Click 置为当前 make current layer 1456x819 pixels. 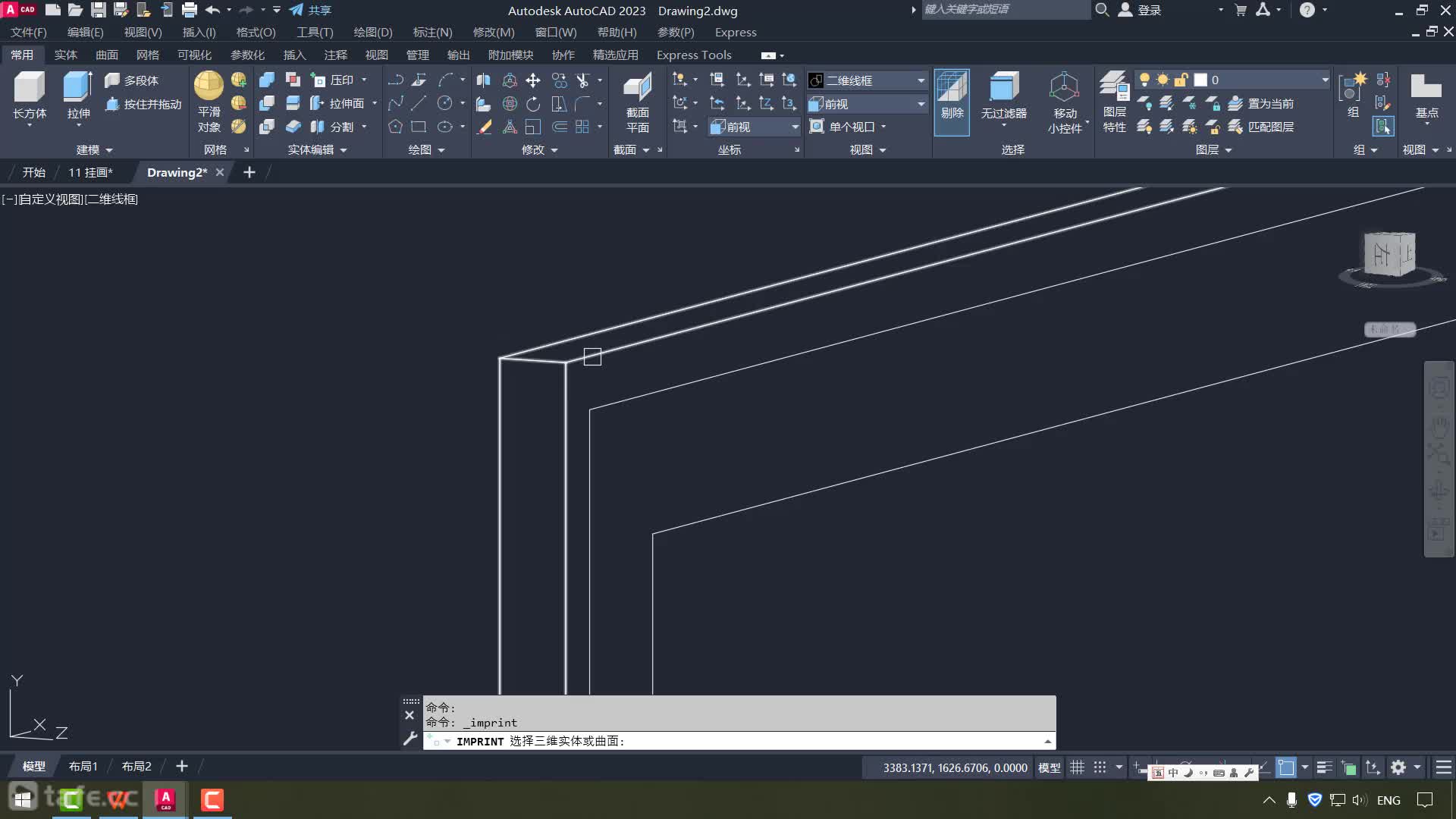pyautogui.click(x=1261, y=103)
